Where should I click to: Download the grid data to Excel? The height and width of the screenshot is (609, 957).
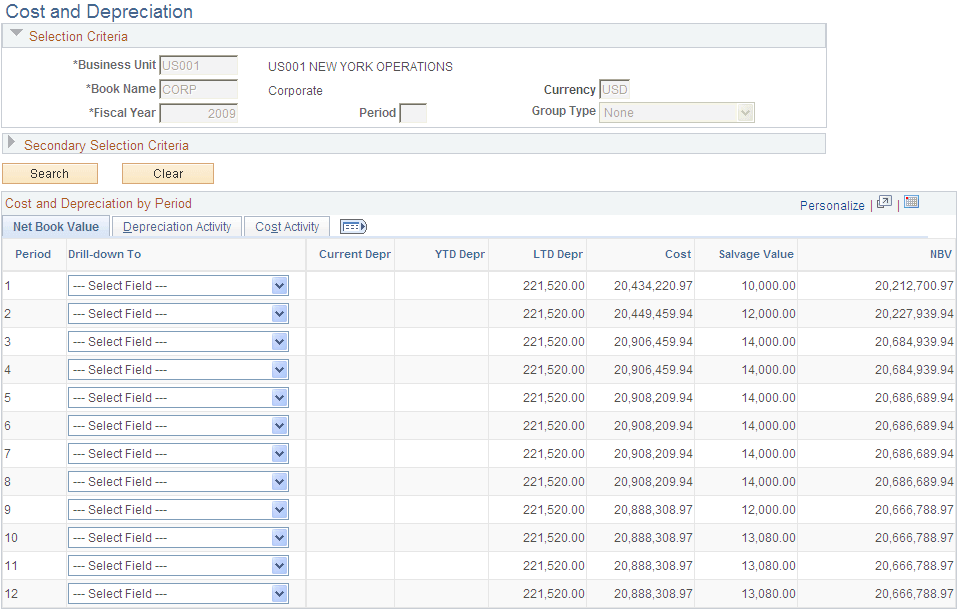coord(910,201)
